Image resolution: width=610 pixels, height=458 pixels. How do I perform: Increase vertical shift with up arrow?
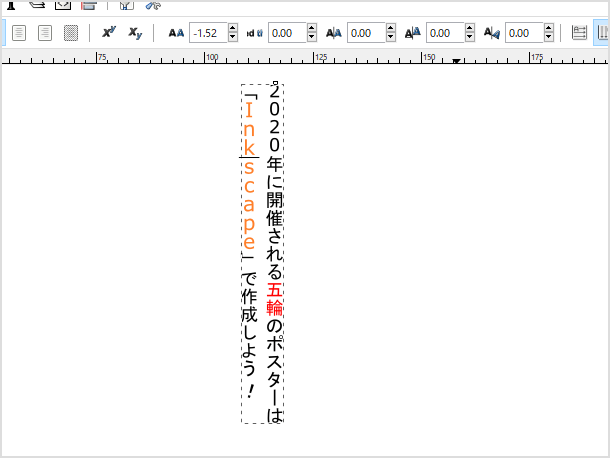tap(470, 28)
